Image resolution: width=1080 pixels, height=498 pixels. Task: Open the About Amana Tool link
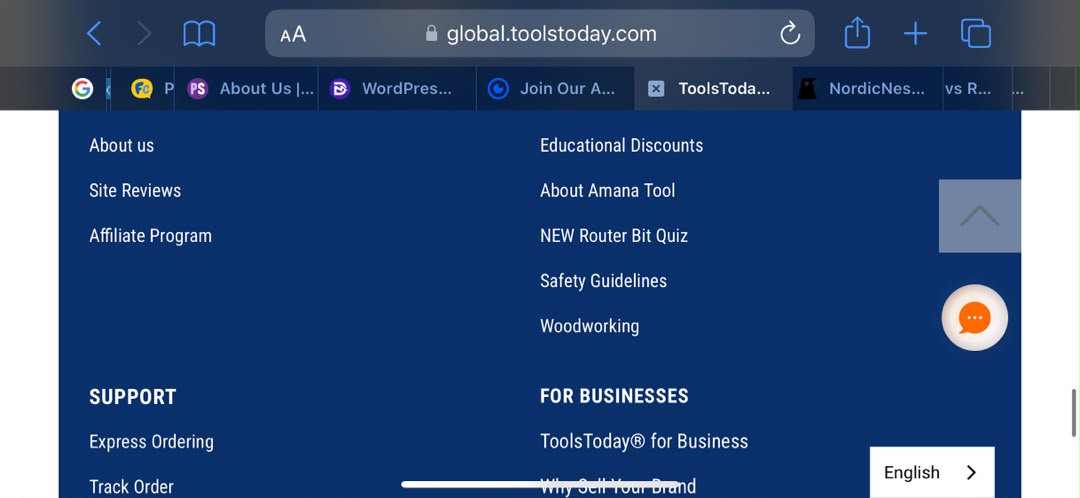pos(608,191)
